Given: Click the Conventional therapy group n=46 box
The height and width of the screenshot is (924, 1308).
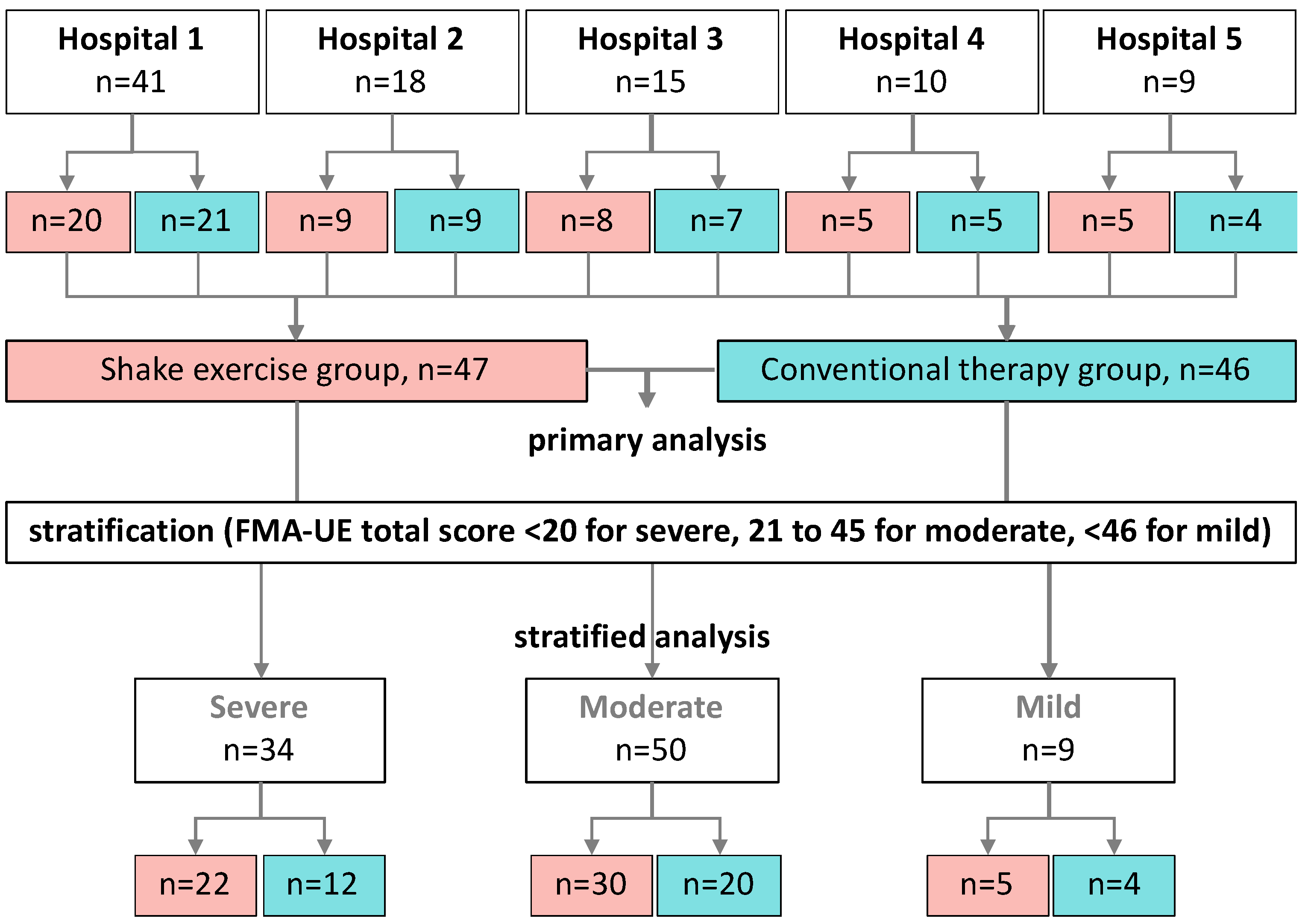Looking at the screenshot, I should [x=1007, y=371].
